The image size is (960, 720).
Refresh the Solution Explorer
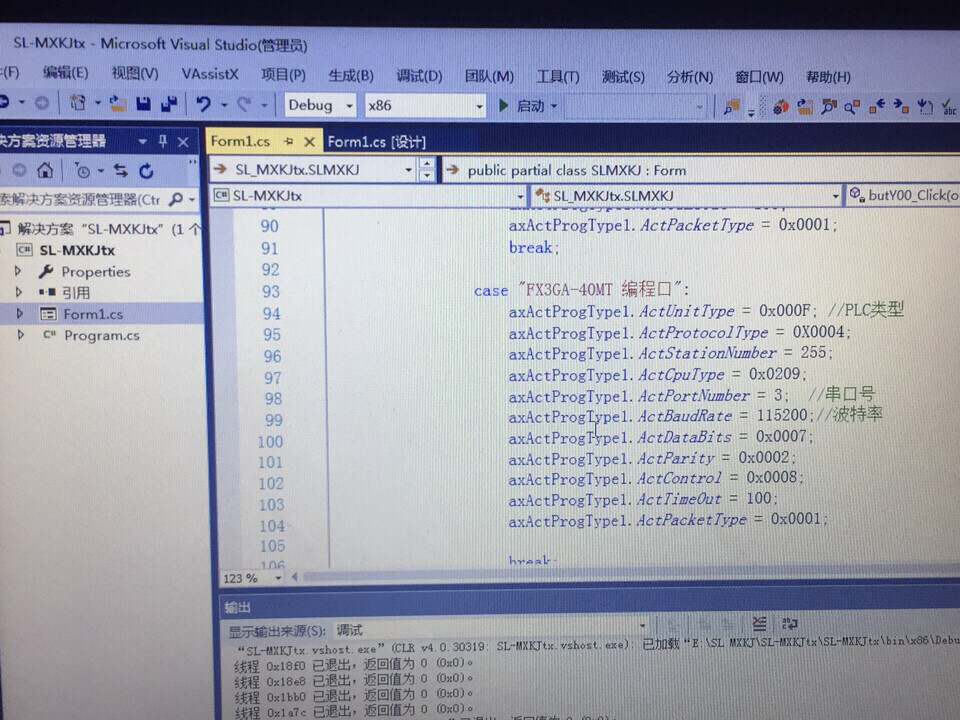146,171
